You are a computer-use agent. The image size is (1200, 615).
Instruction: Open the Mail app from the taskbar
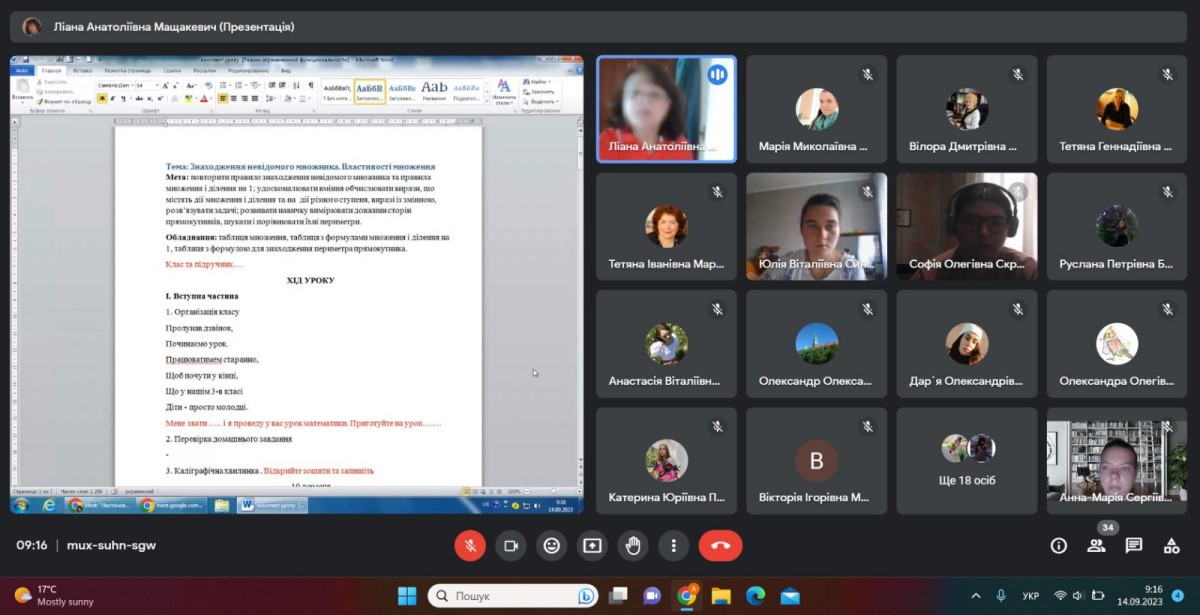790,596
